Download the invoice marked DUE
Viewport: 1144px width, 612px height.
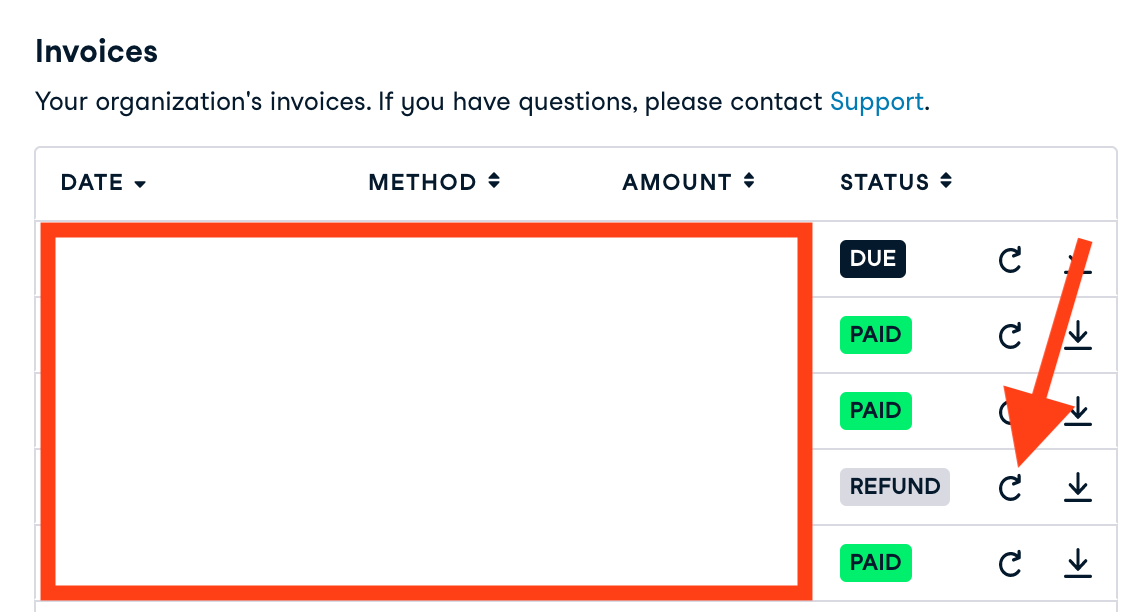[1076, 262]
